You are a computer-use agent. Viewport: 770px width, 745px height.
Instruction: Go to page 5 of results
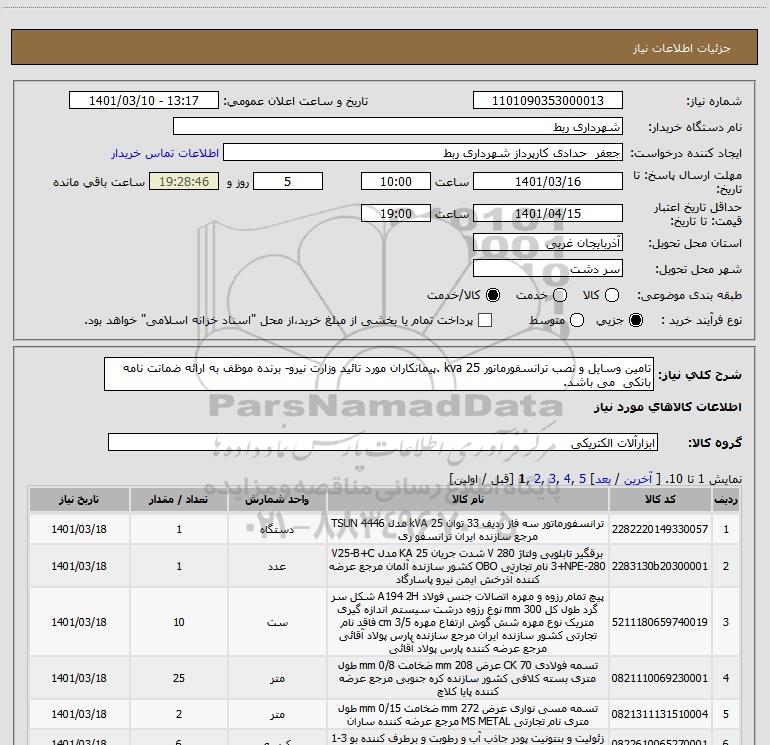pyautogui.click(x=582, y=479)
